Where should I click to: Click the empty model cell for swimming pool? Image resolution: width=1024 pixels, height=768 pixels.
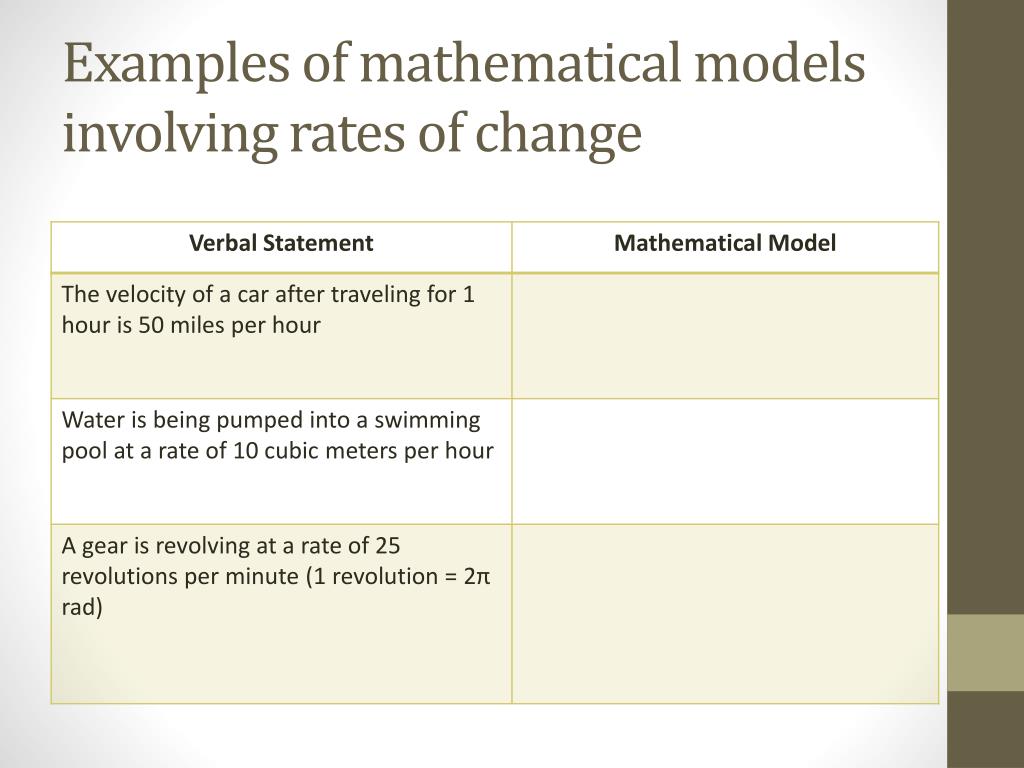click(725, 461)
